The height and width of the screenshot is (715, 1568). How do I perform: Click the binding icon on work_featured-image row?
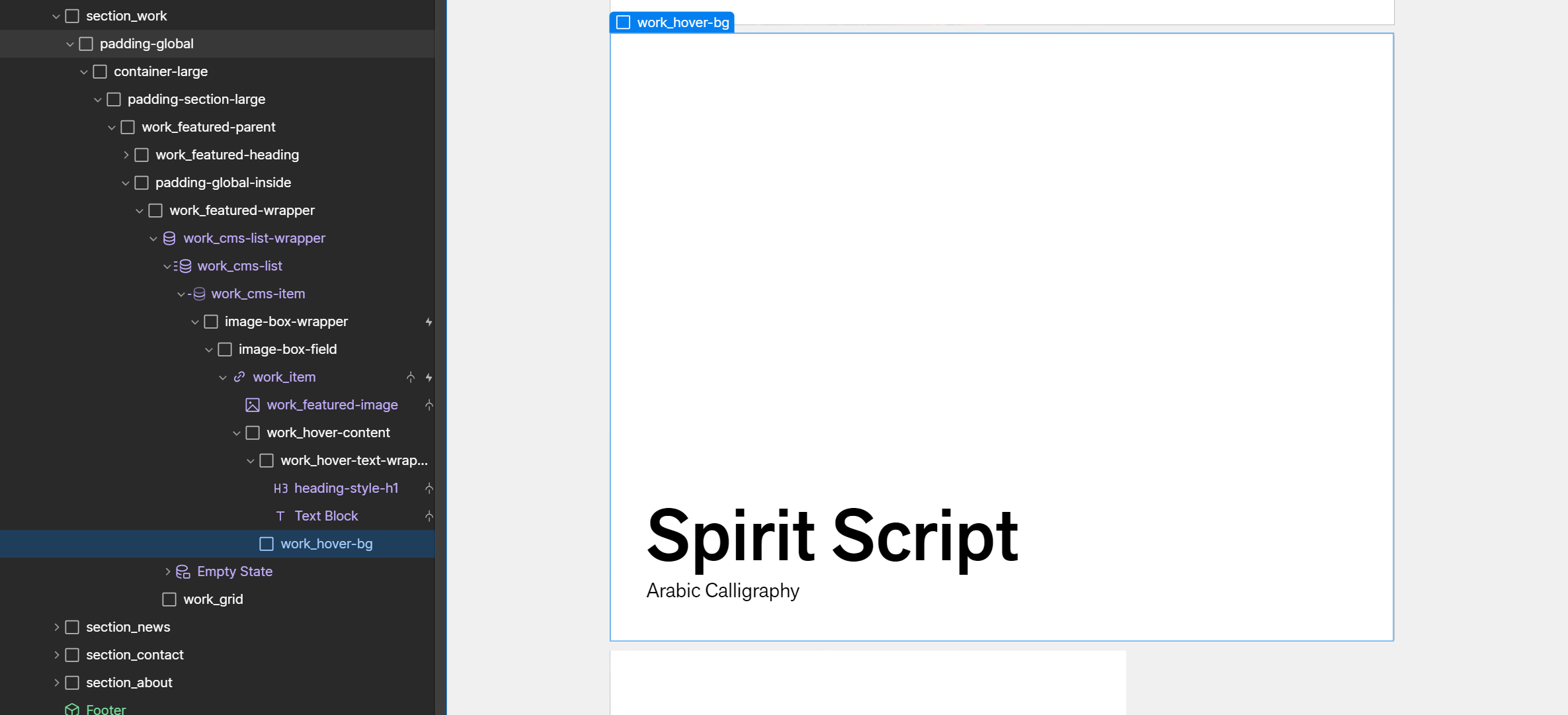[429, 405]
